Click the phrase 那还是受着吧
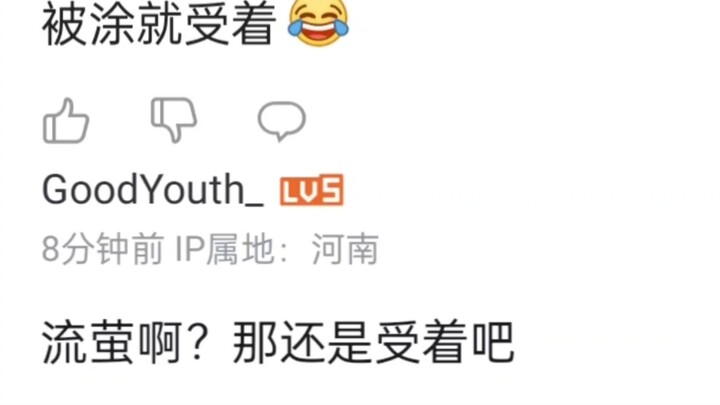Viewport: 720px width, 405px height. pyautogui.click(x=373, y=343)
